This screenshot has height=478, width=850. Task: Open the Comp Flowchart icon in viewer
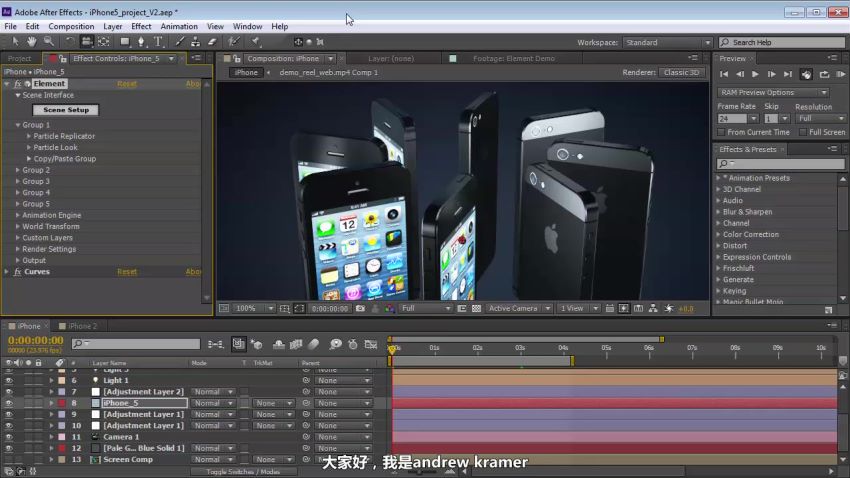(x=653, y=308)
